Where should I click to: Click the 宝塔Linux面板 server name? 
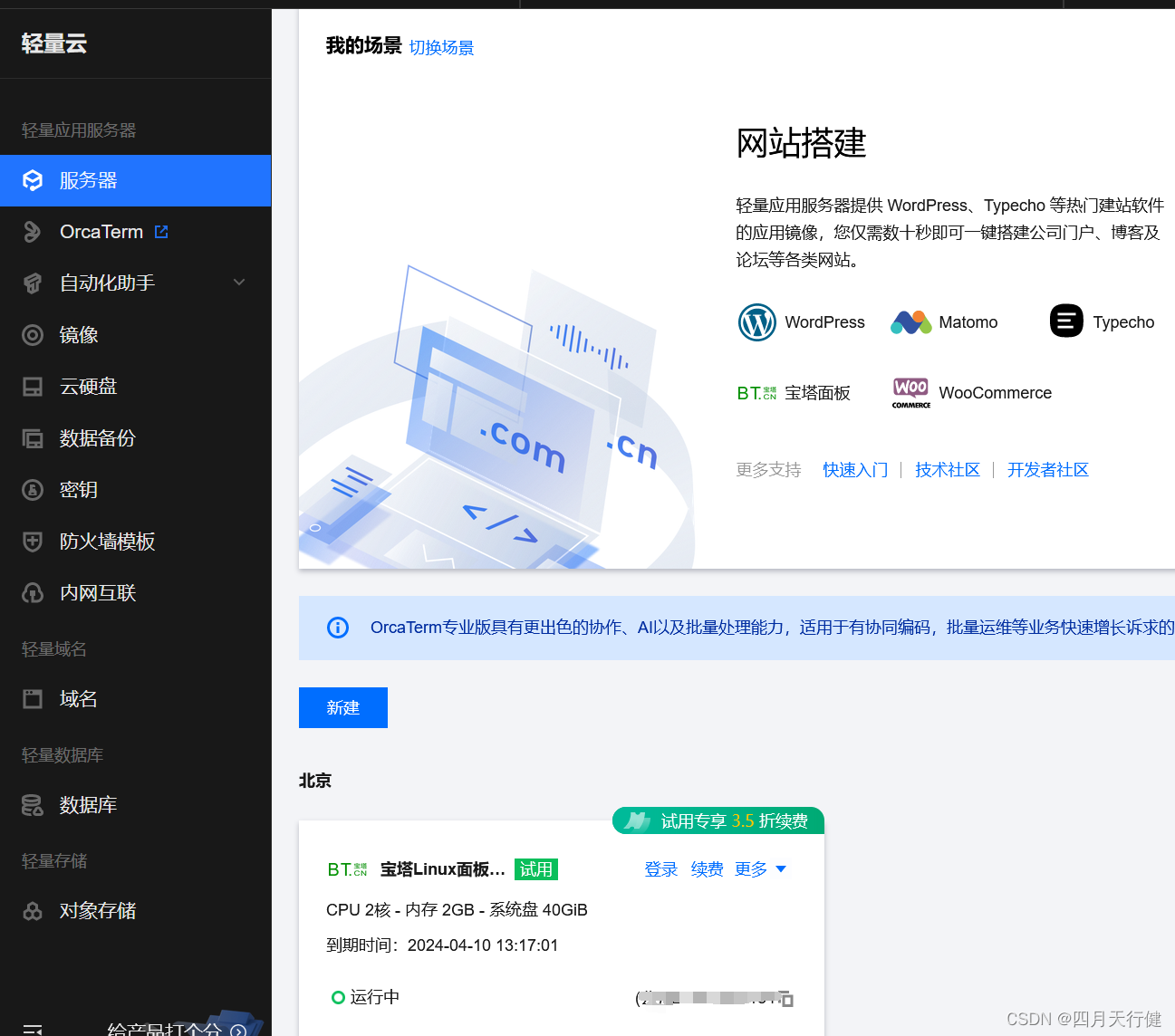click(x=443, y=869)
